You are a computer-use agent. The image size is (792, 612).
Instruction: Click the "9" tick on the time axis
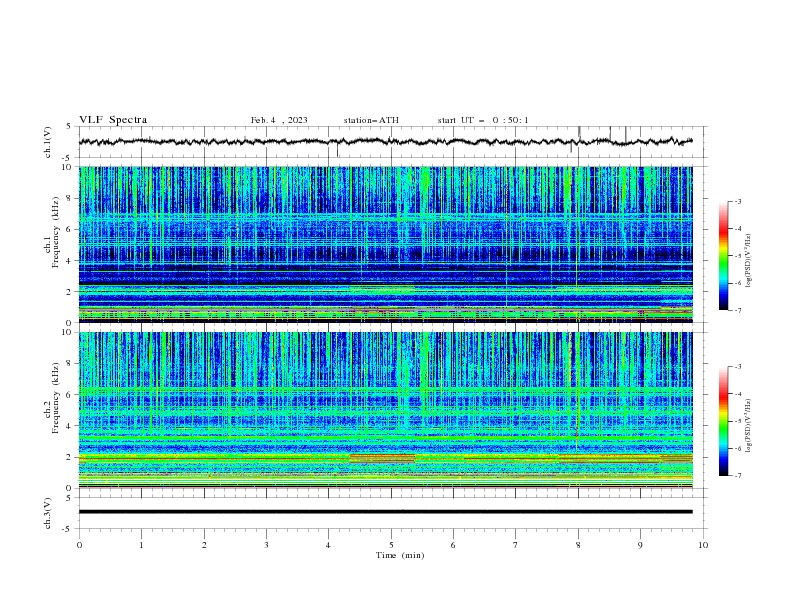coord(640,545)
